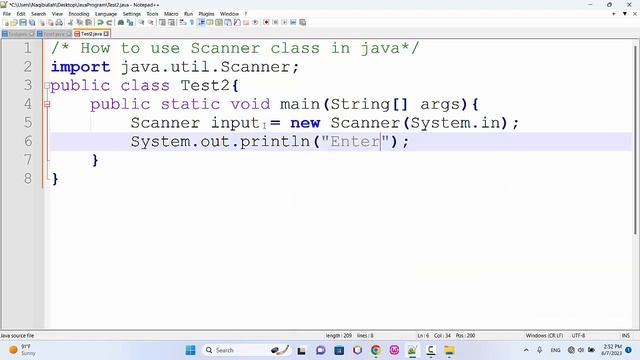Click the vertical scrollbar in the editor
Viewport: 640px width, 360px height.
point(636,139)
